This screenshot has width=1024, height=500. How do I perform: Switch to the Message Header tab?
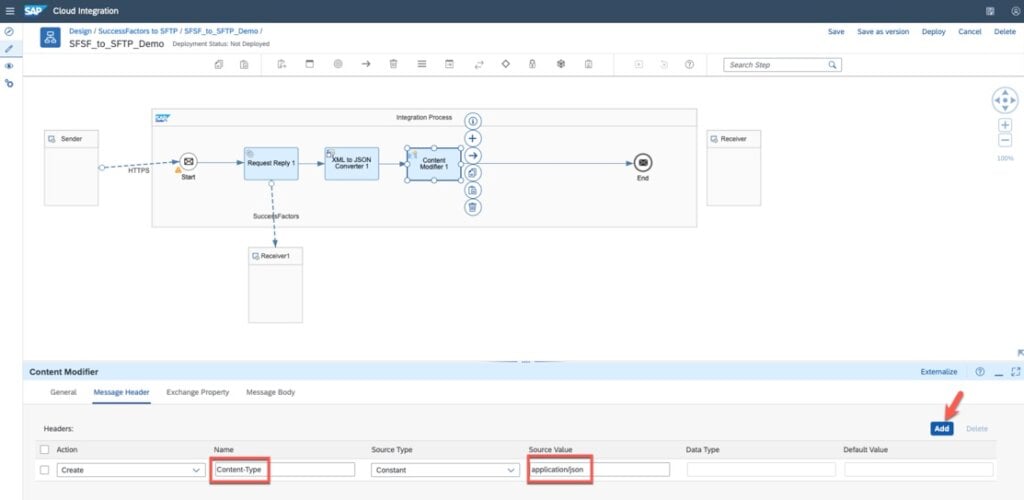coord(121,392)
